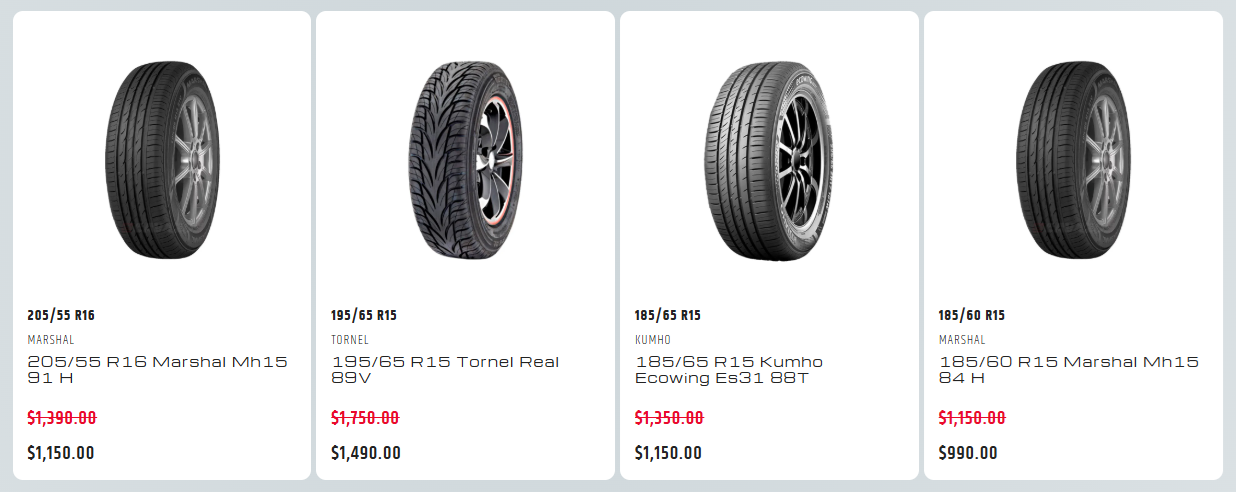Click the MARSHAL brand above the $990.00 tire

962,340
